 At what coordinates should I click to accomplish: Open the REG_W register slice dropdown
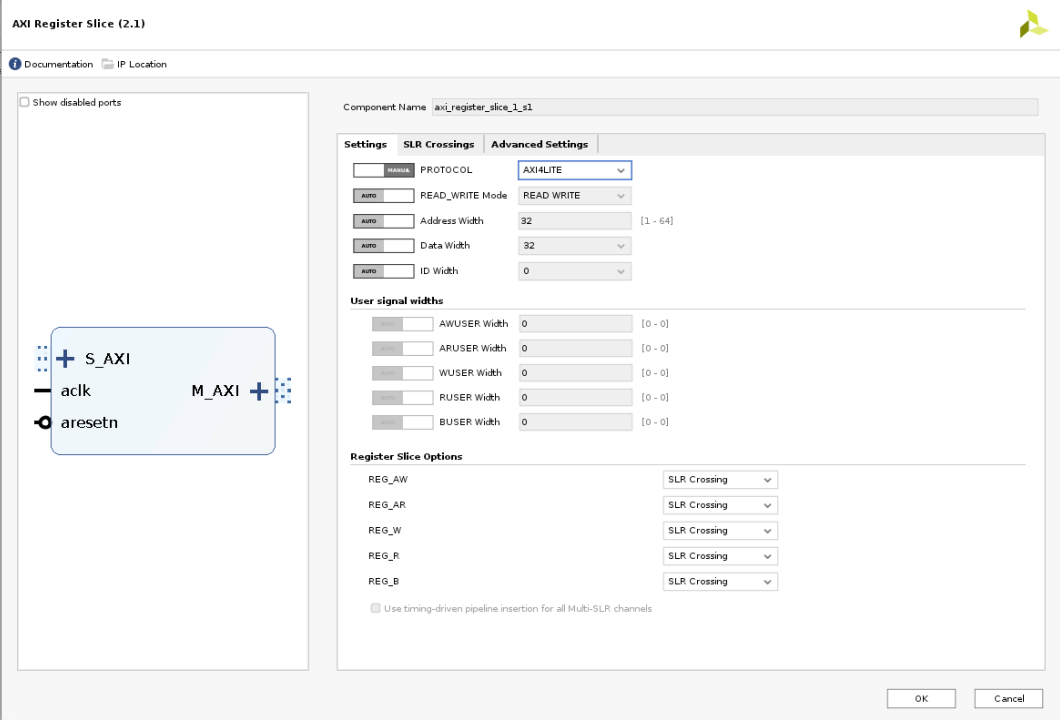[720, 531]
